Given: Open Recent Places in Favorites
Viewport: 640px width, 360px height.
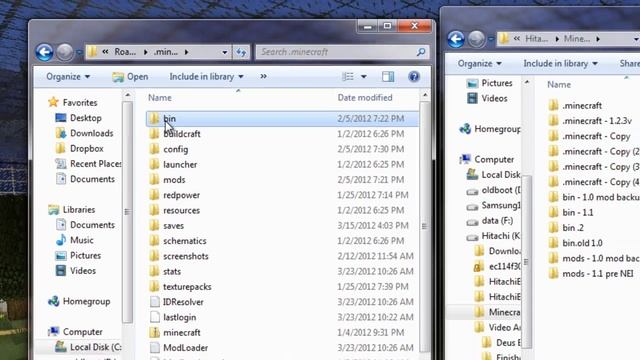Looking at the screenshot, I should click(88, 164).
